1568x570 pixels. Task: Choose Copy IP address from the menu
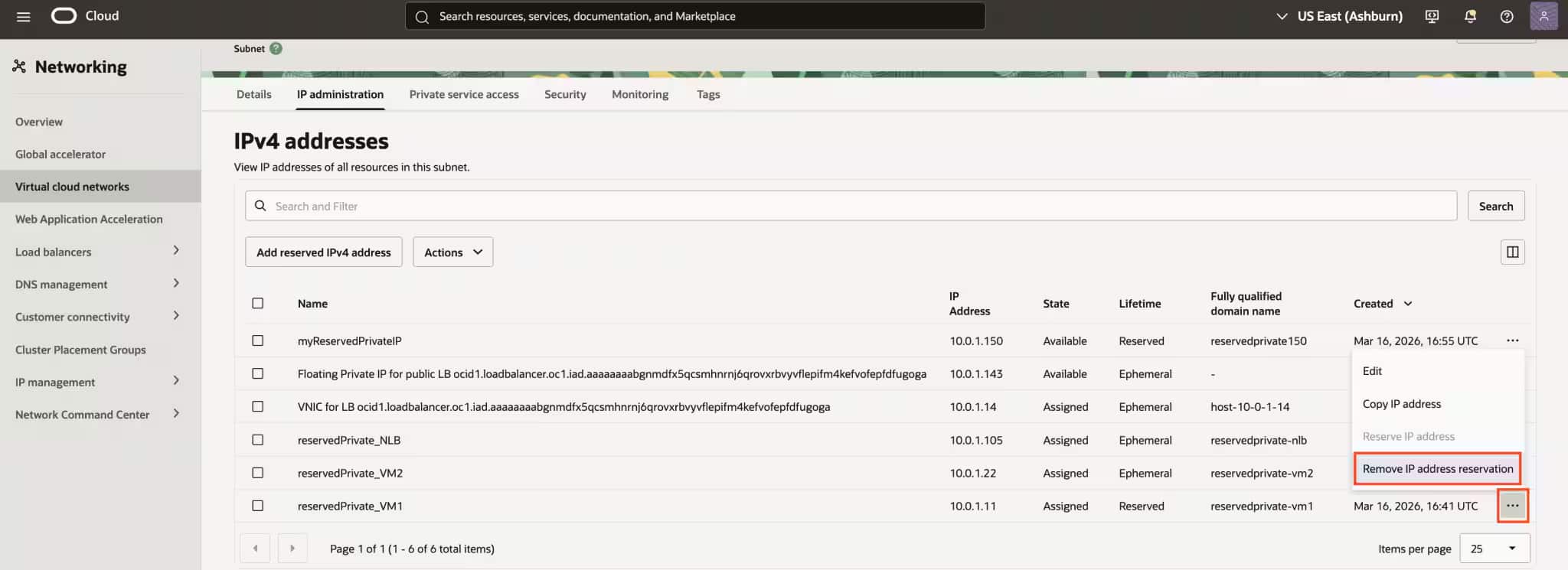[x=1438, y=404]
